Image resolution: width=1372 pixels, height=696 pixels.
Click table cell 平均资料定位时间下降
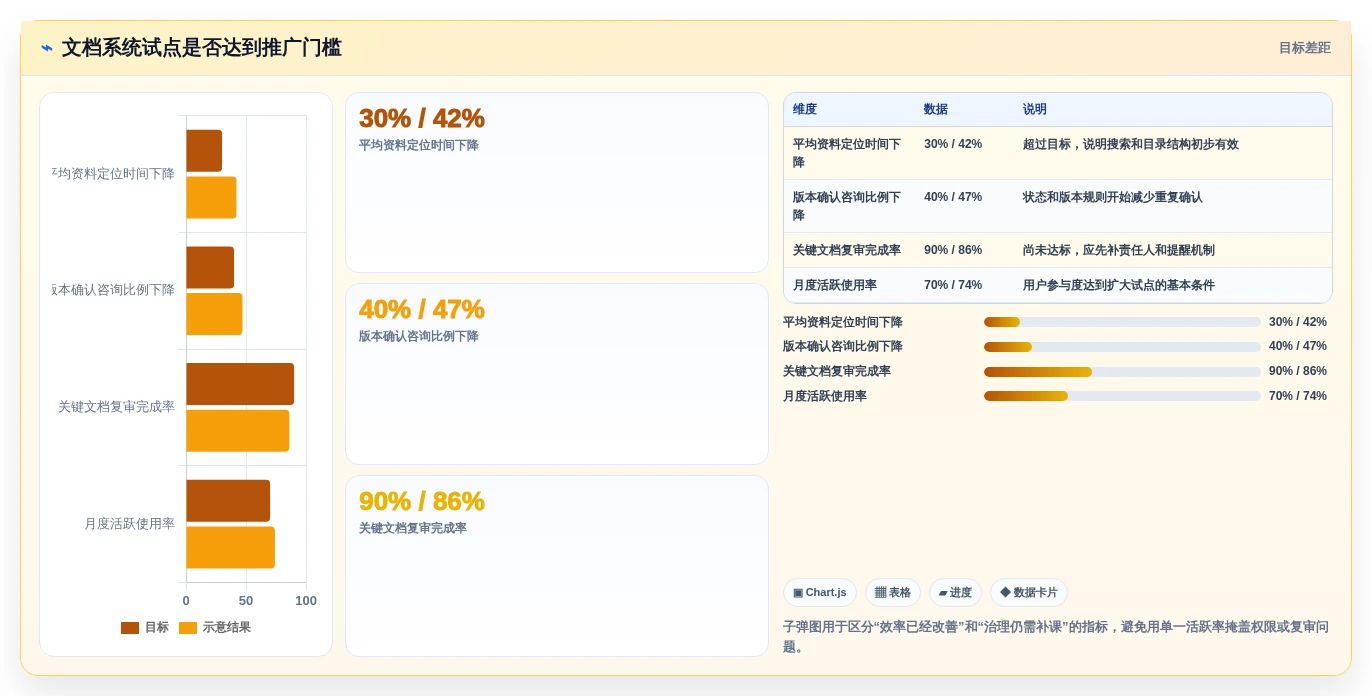pos(848,153)
